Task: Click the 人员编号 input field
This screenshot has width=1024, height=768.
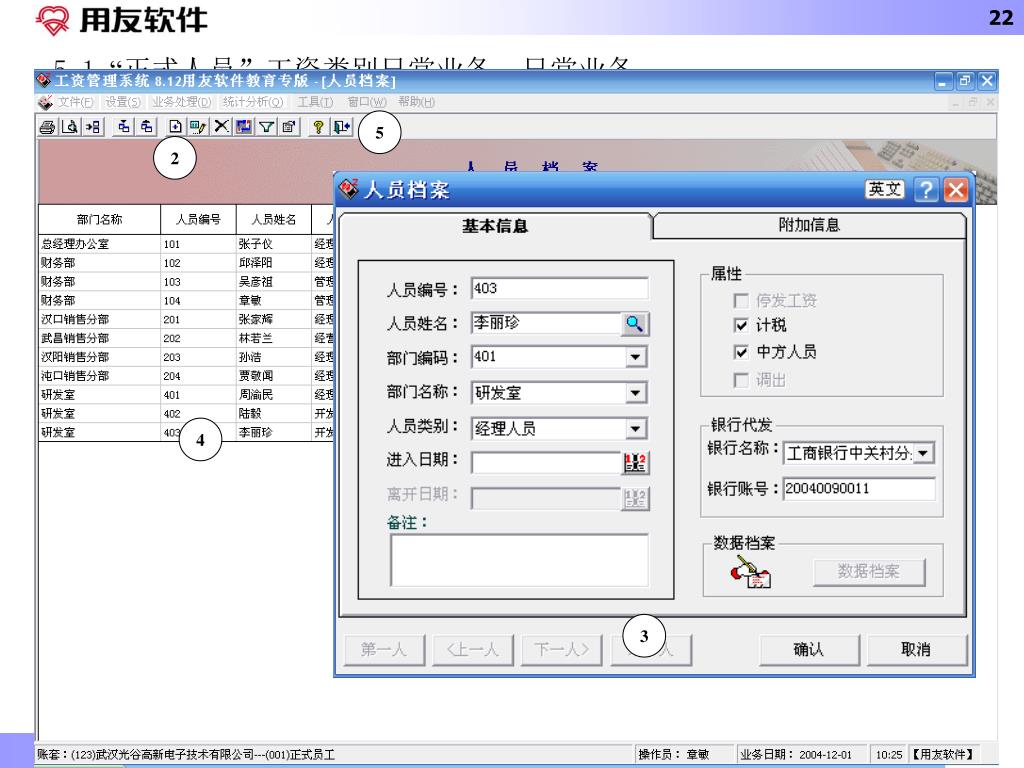Action: [x=560, y=289]
